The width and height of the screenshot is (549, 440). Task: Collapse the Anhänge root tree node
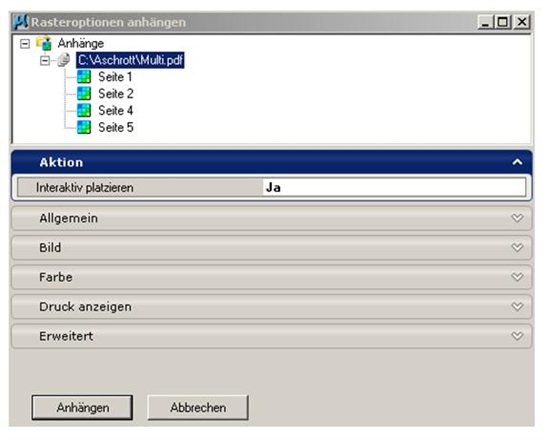(25, 44)
